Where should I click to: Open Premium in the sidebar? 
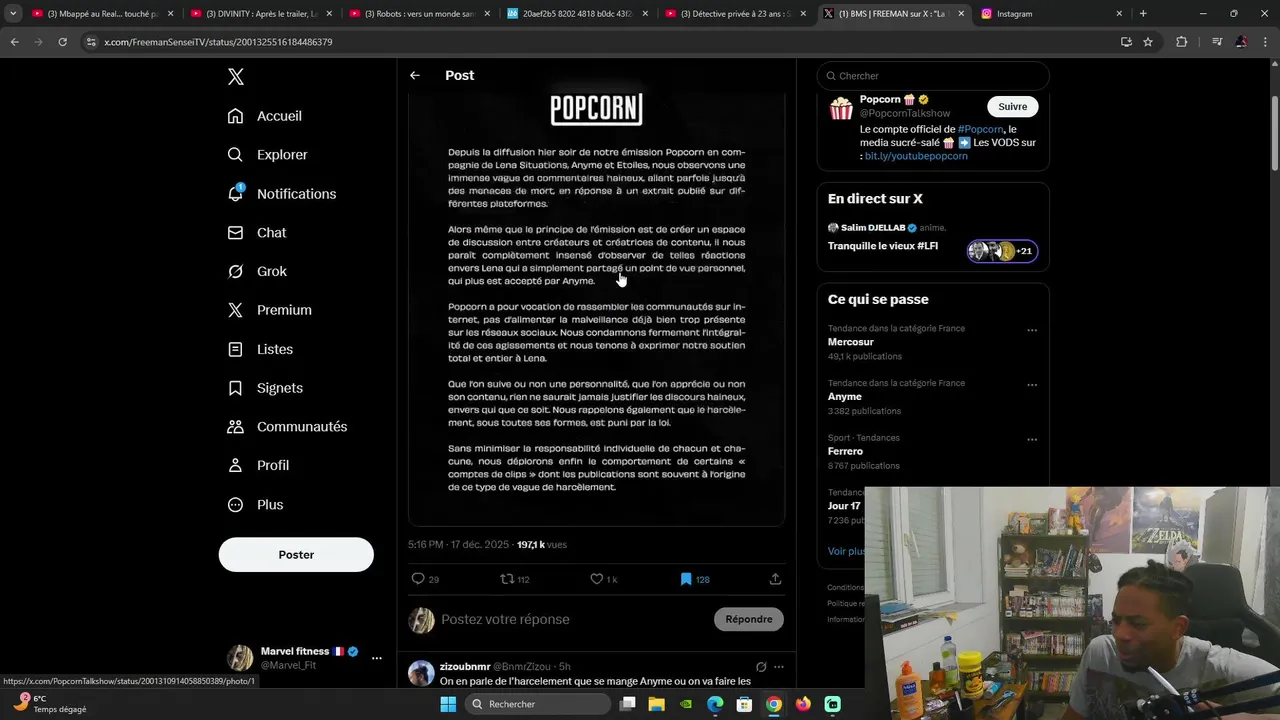point(270,310)
